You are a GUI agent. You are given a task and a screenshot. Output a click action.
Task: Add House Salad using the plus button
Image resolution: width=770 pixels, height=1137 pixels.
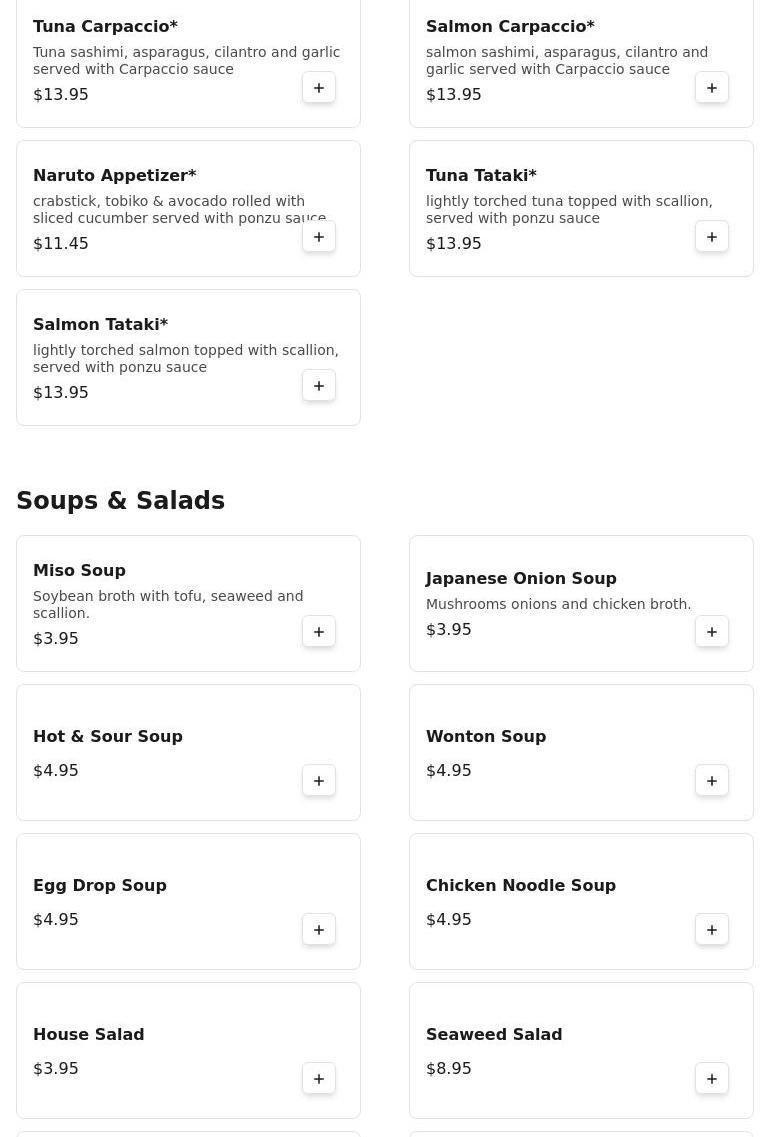point(319,1079)
